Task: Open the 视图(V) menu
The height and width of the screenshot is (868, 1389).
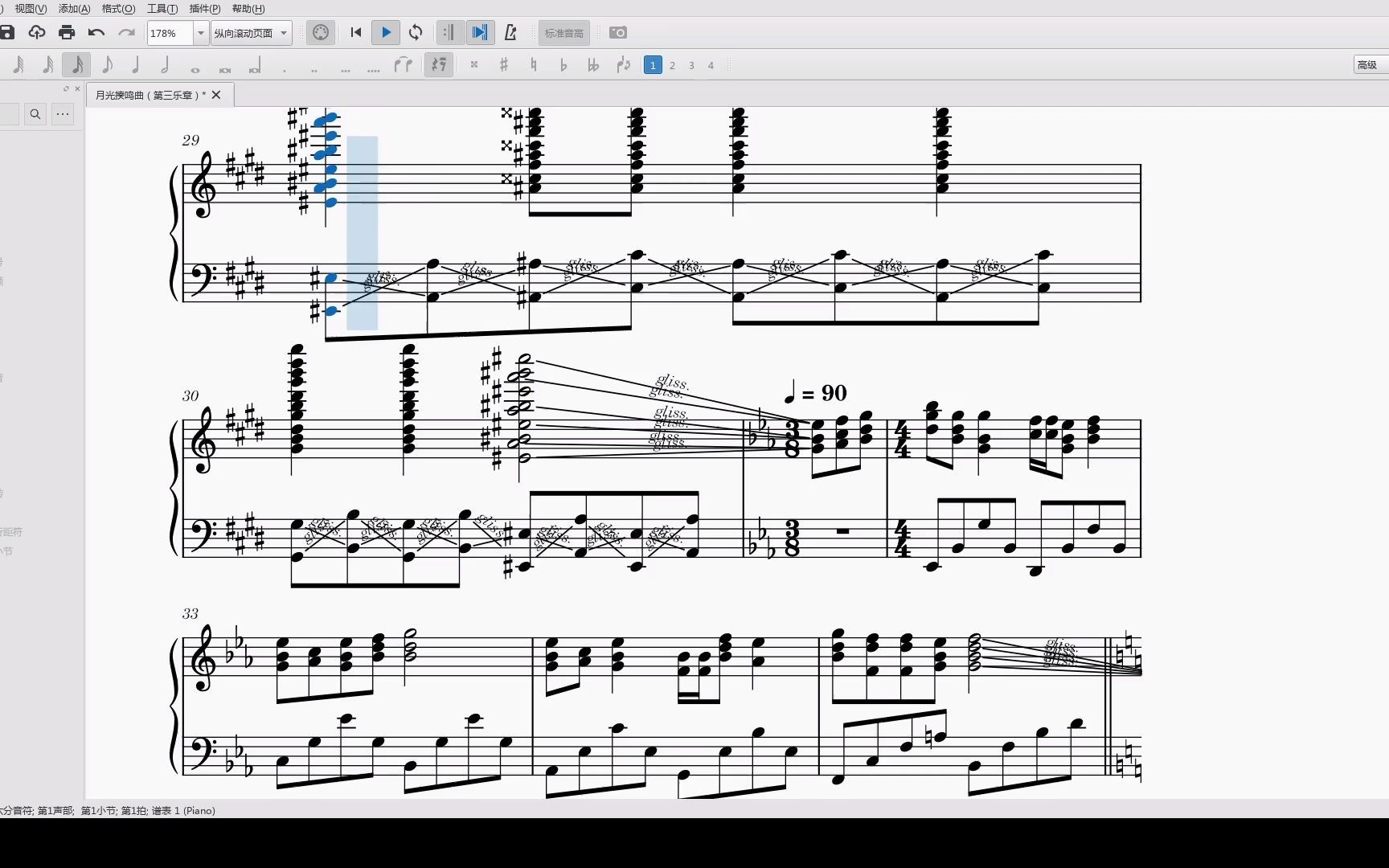Action: click(31, 9)
